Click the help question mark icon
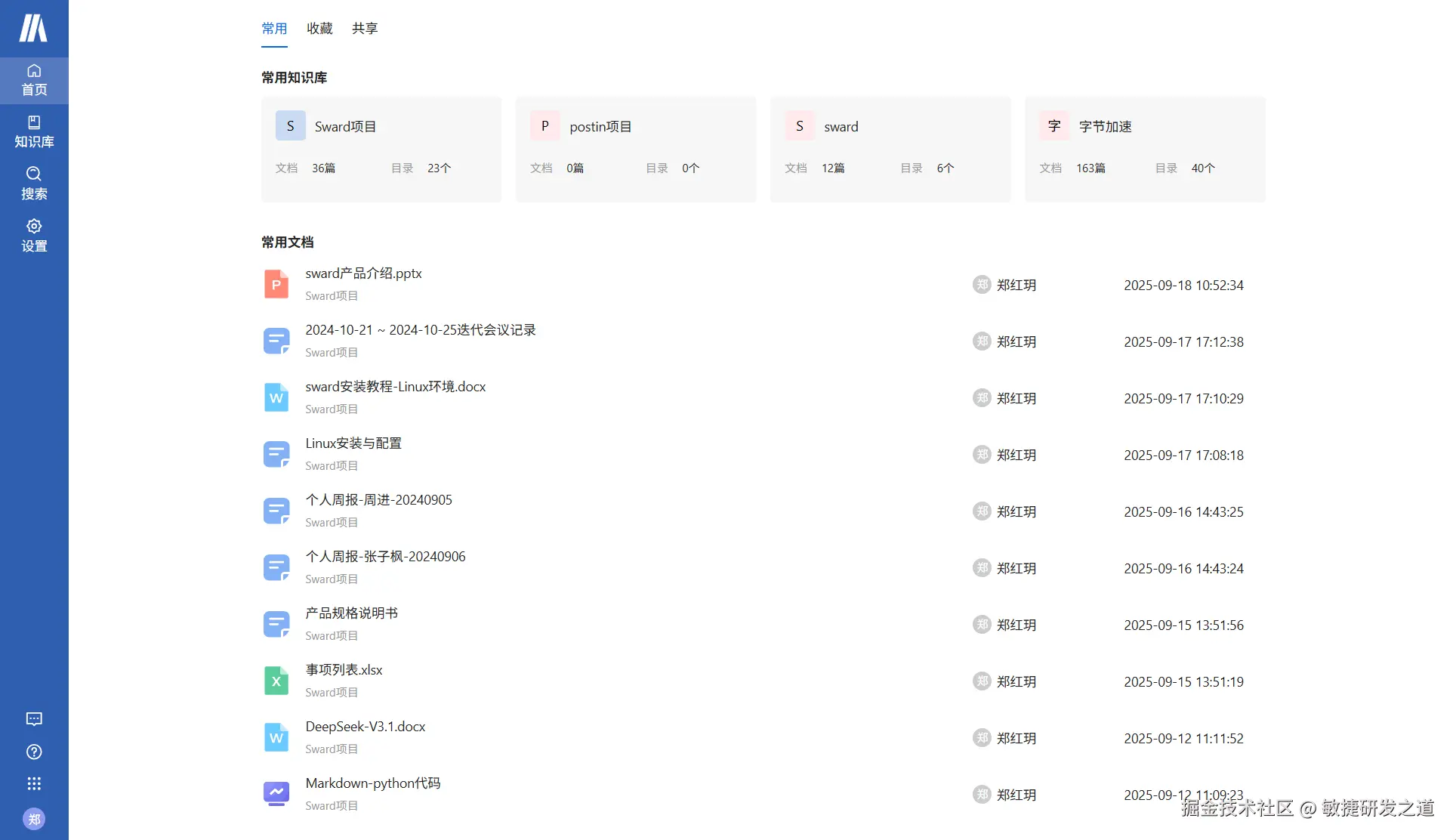The width and height of the screenshot is (1456, 840). [34, 752]
